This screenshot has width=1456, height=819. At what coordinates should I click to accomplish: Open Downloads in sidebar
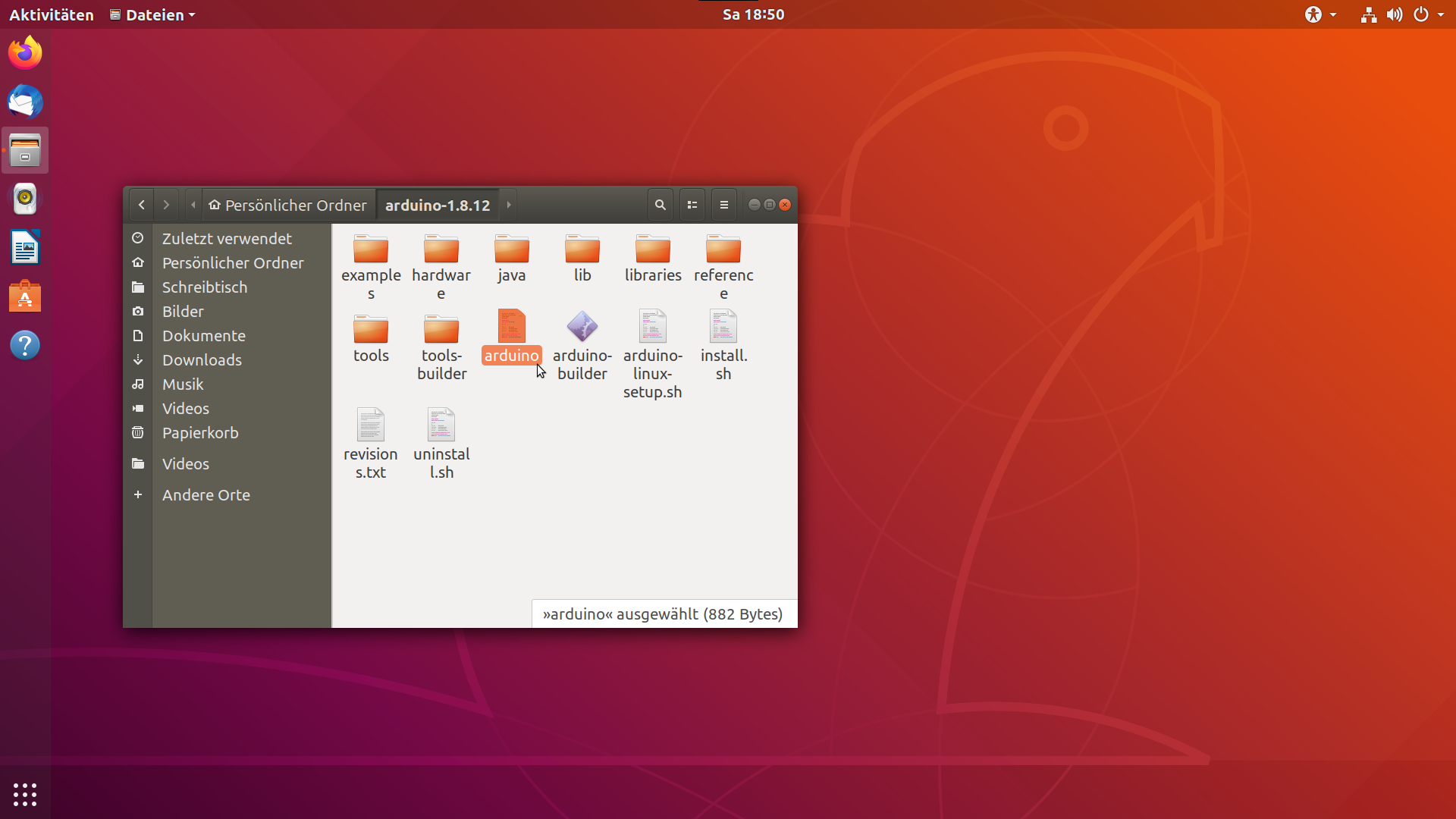point(227,359)
